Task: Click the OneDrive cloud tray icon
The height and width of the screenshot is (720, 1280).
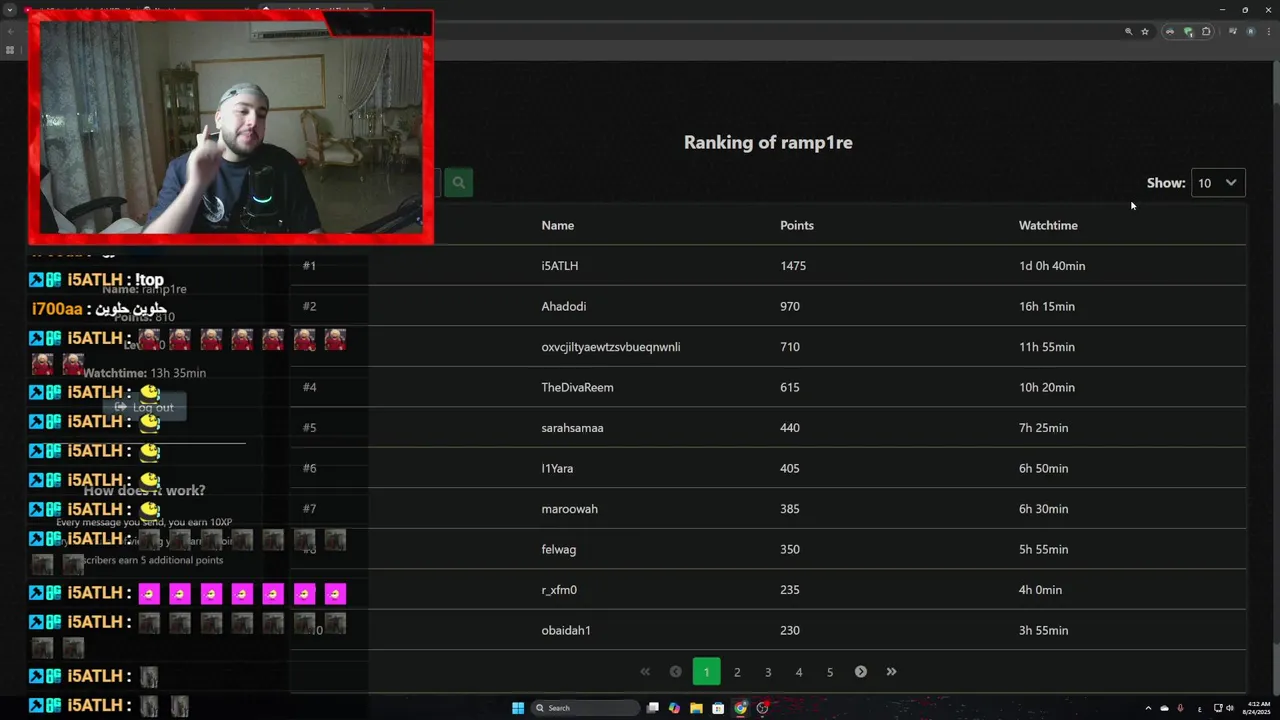Action: [1164, 708]
